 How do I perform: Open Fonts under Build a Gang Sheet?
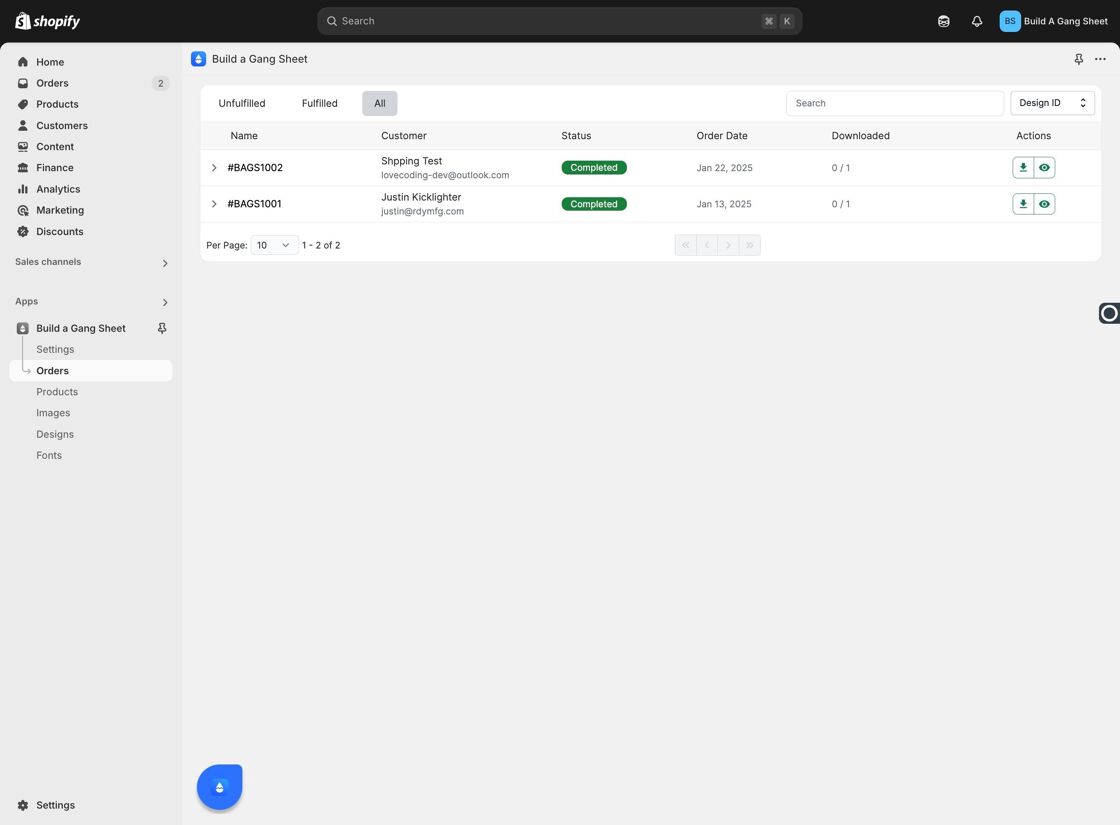pyautogui.click(x=49, y=456)
